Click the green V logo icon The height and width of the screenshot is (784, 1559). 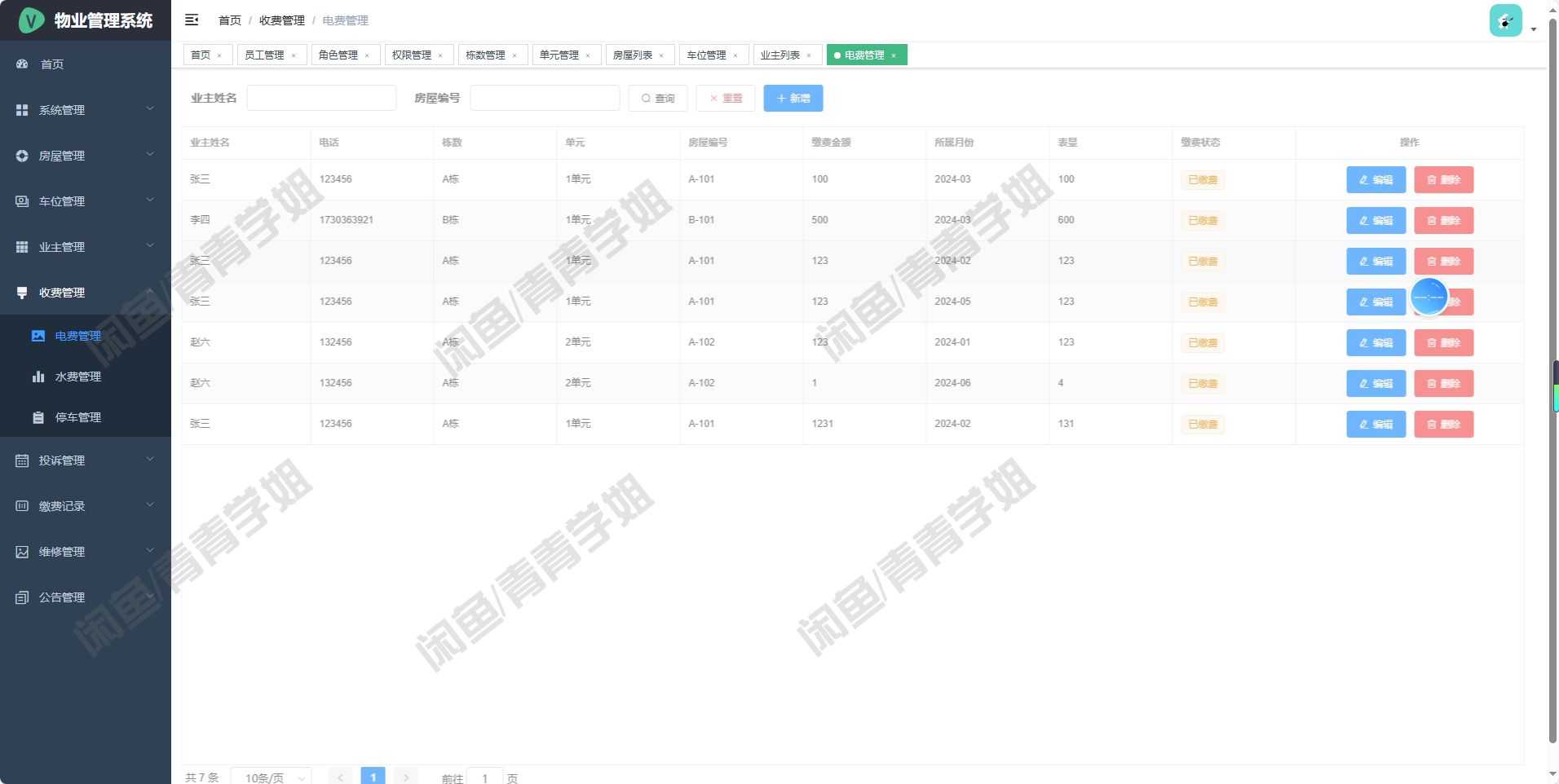pos(31,20)
